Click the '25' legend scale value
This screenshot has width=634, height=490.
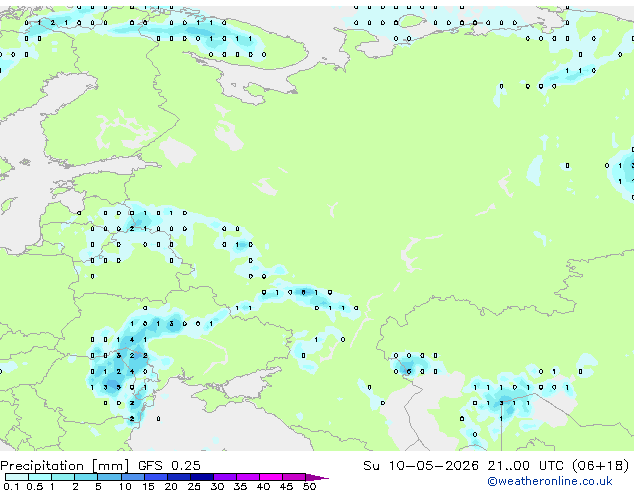pos(194,486)
